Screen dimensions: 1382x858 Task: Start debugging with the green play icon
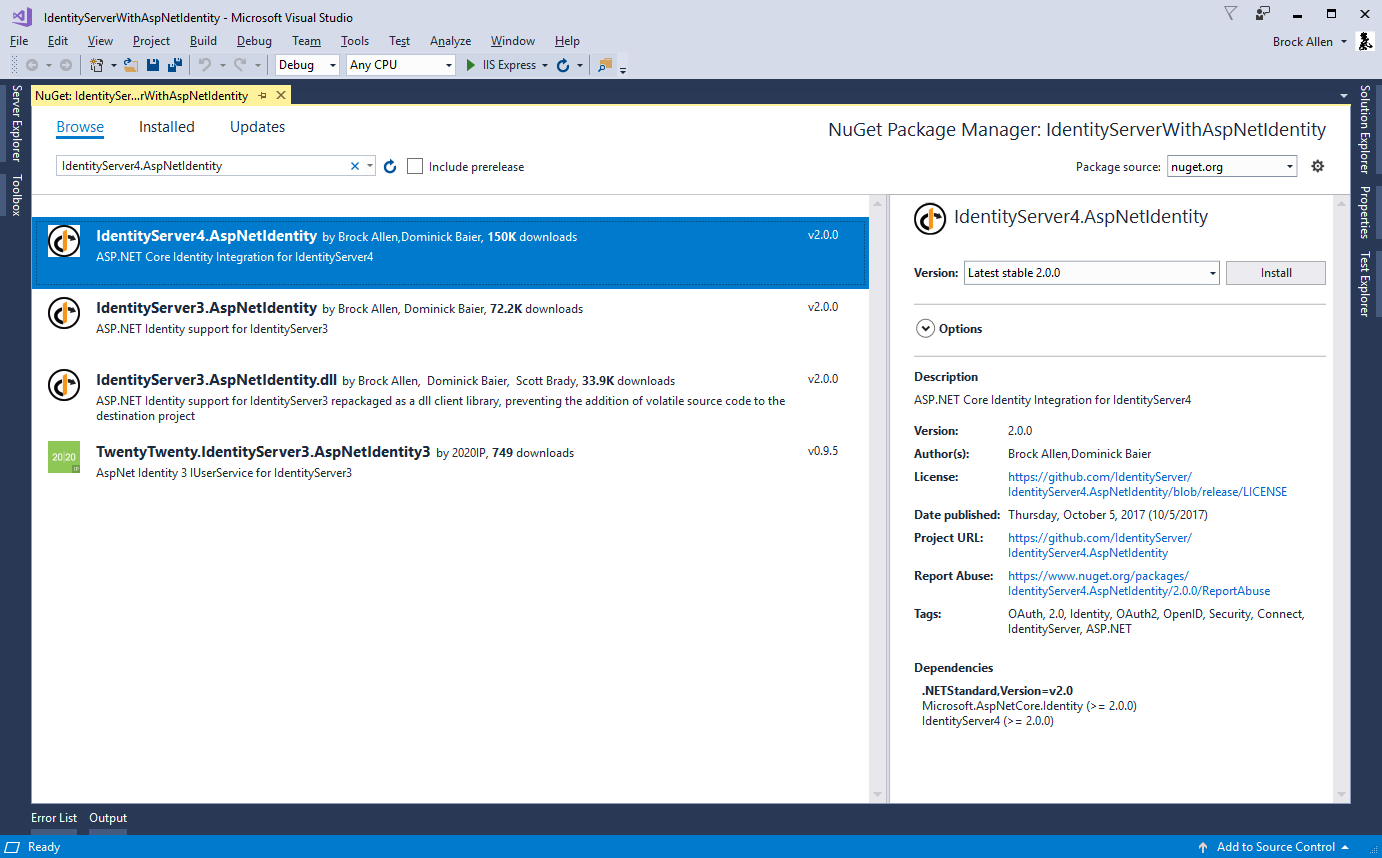(x=471, y=65)
